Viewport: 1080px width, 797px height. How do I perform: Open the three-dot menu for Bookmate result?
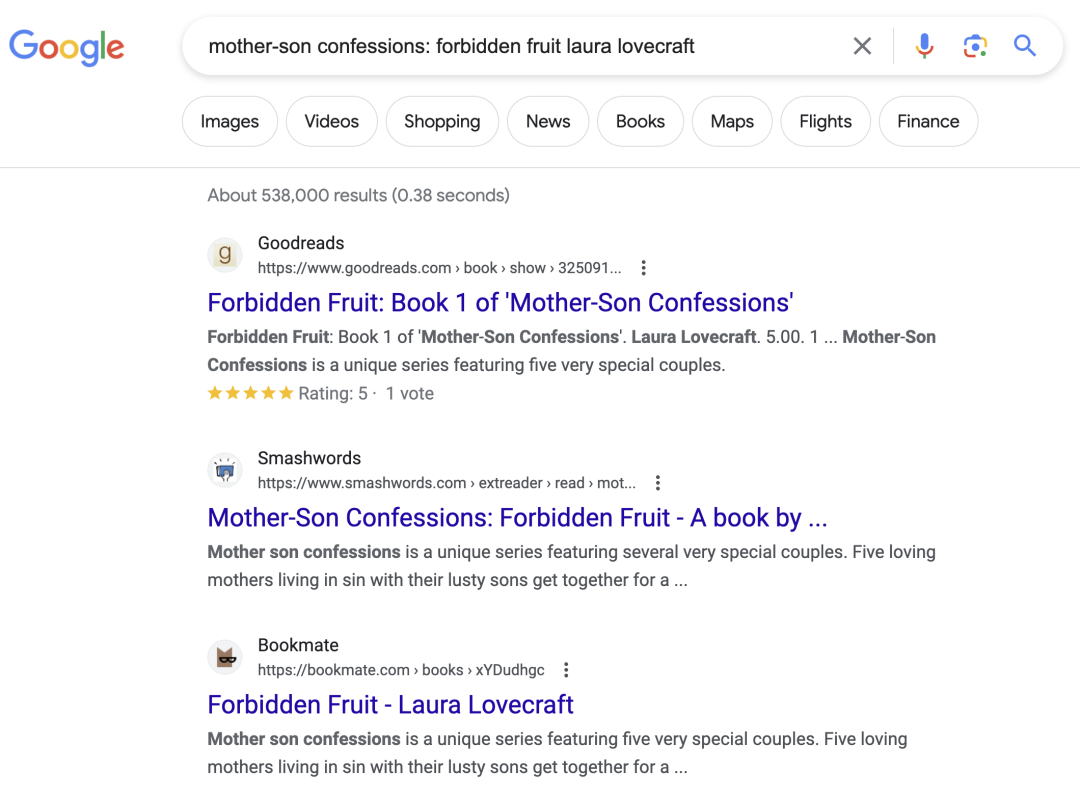coord(566,670)
